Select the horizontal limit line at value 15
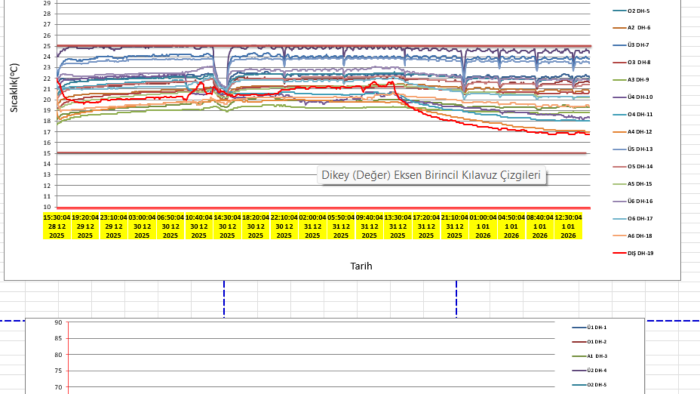Image resolution: width=700 pixels, height=394 pixels. 321,153
